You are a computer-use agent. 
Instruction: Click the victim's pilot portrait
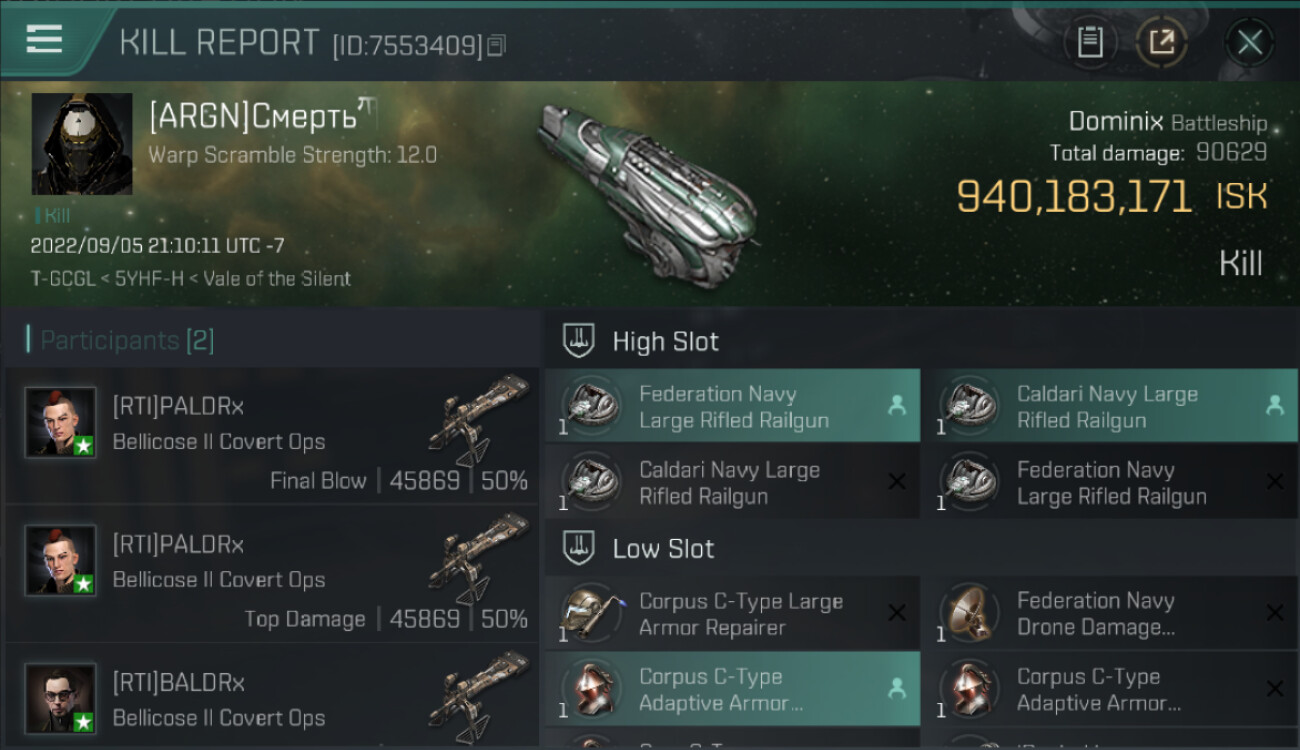pyautogui.click(x=82, y=144)
